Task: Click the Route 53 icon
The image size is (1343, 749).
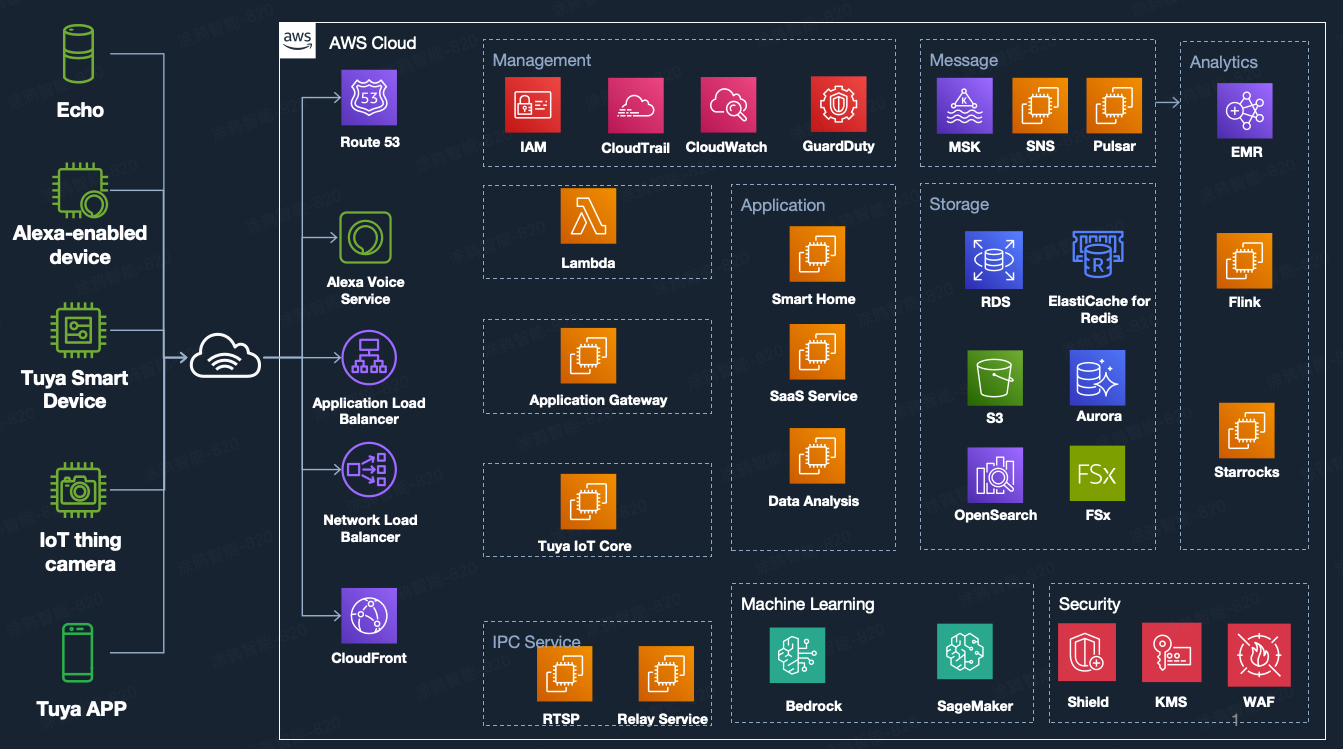Action: tap(369, 98)
